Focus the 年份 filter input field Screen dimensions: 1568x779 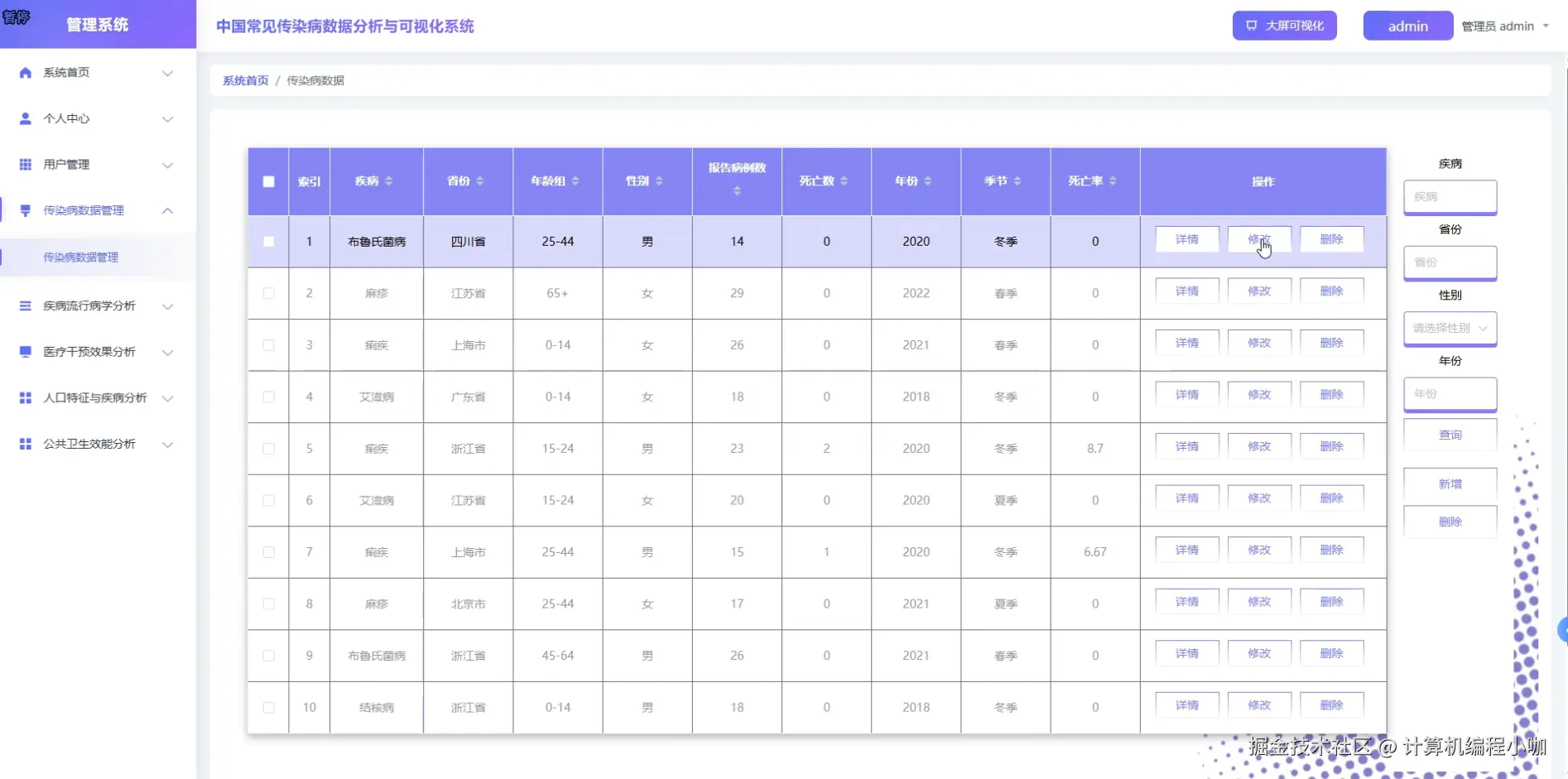(1450, 394)
